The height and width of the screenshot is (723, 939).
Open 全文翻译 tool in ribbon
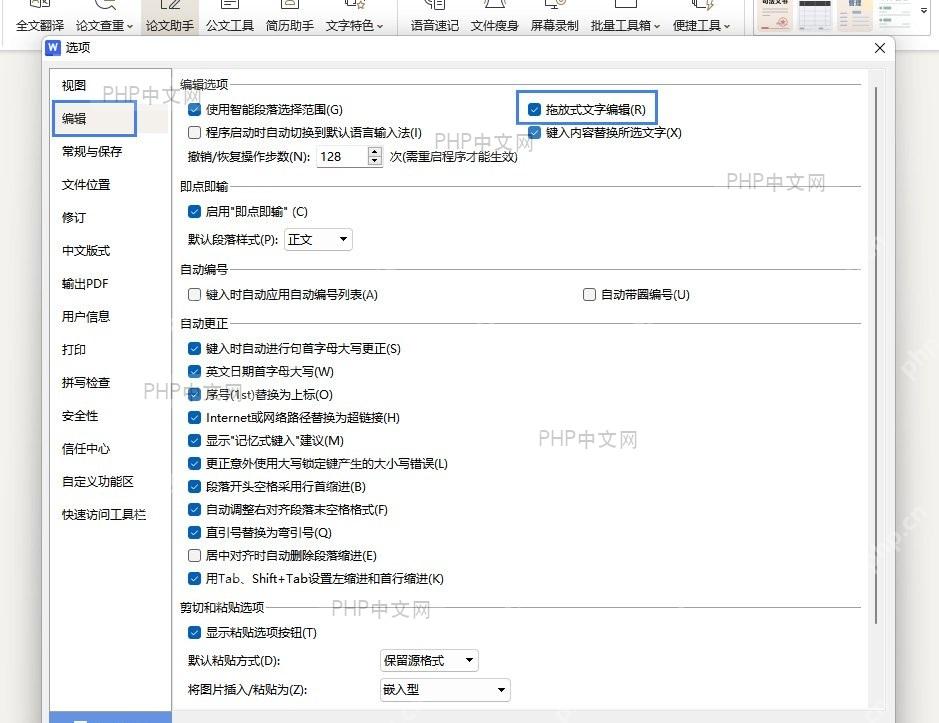[x=40, y=17]
